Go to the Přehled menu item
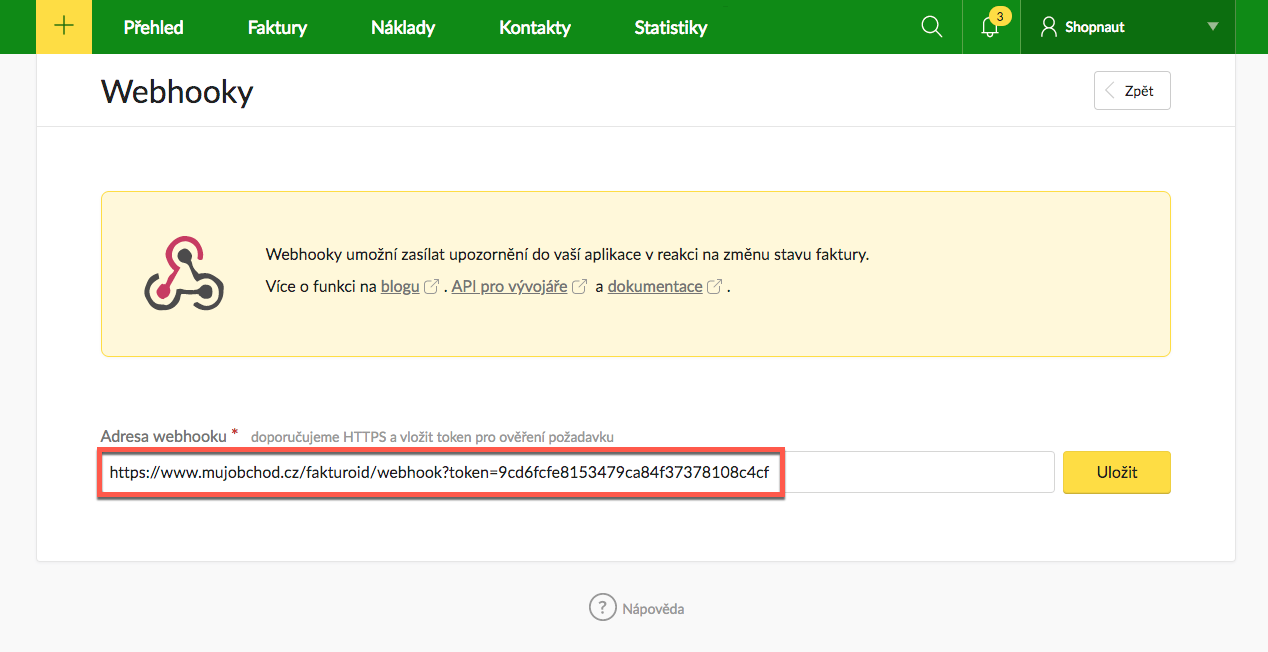This screenshot has width=1268, height=652. tap(152, 27)
